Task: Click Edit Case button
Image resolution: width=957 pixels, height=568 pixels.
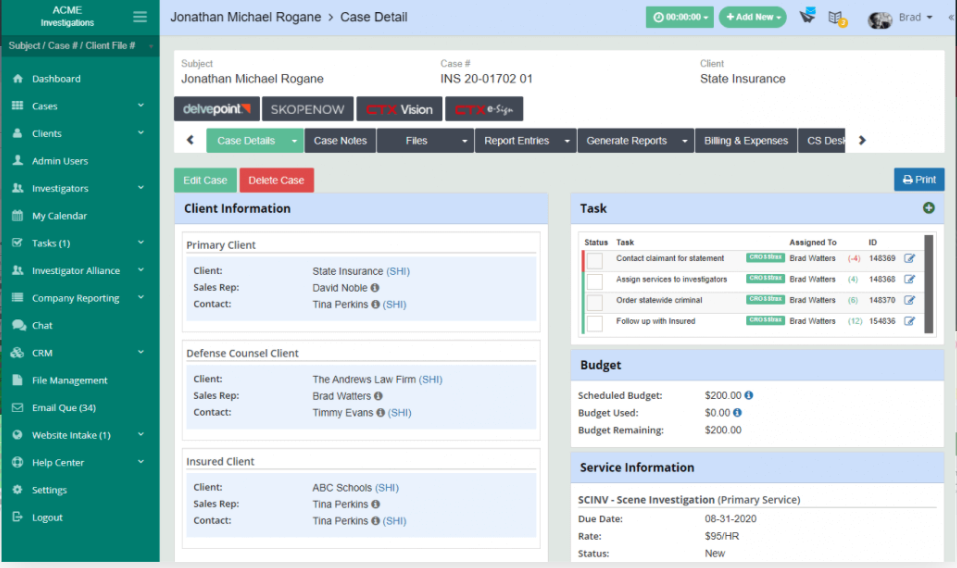Action: click(x=205, y=181)
